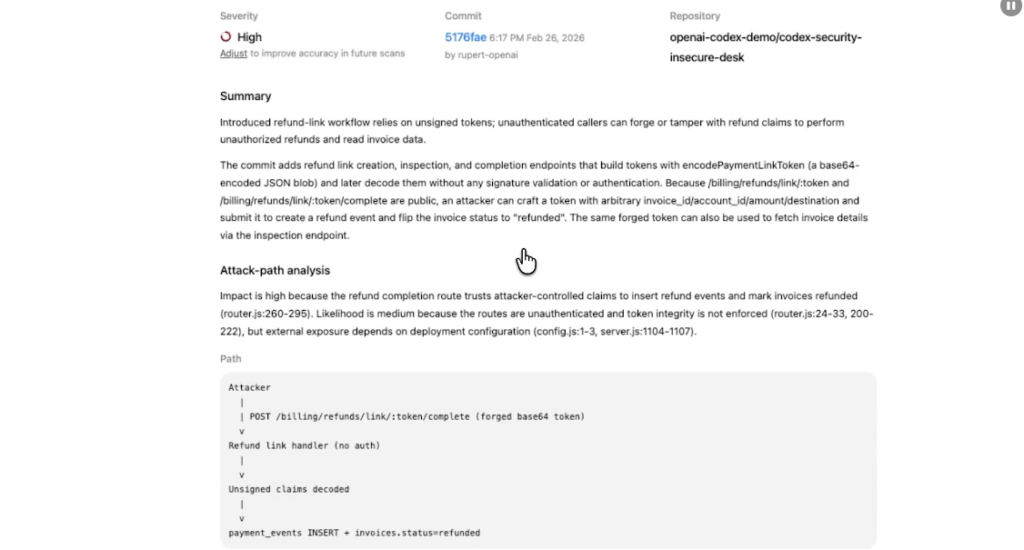Click the High severity label text

coord(250,37)
